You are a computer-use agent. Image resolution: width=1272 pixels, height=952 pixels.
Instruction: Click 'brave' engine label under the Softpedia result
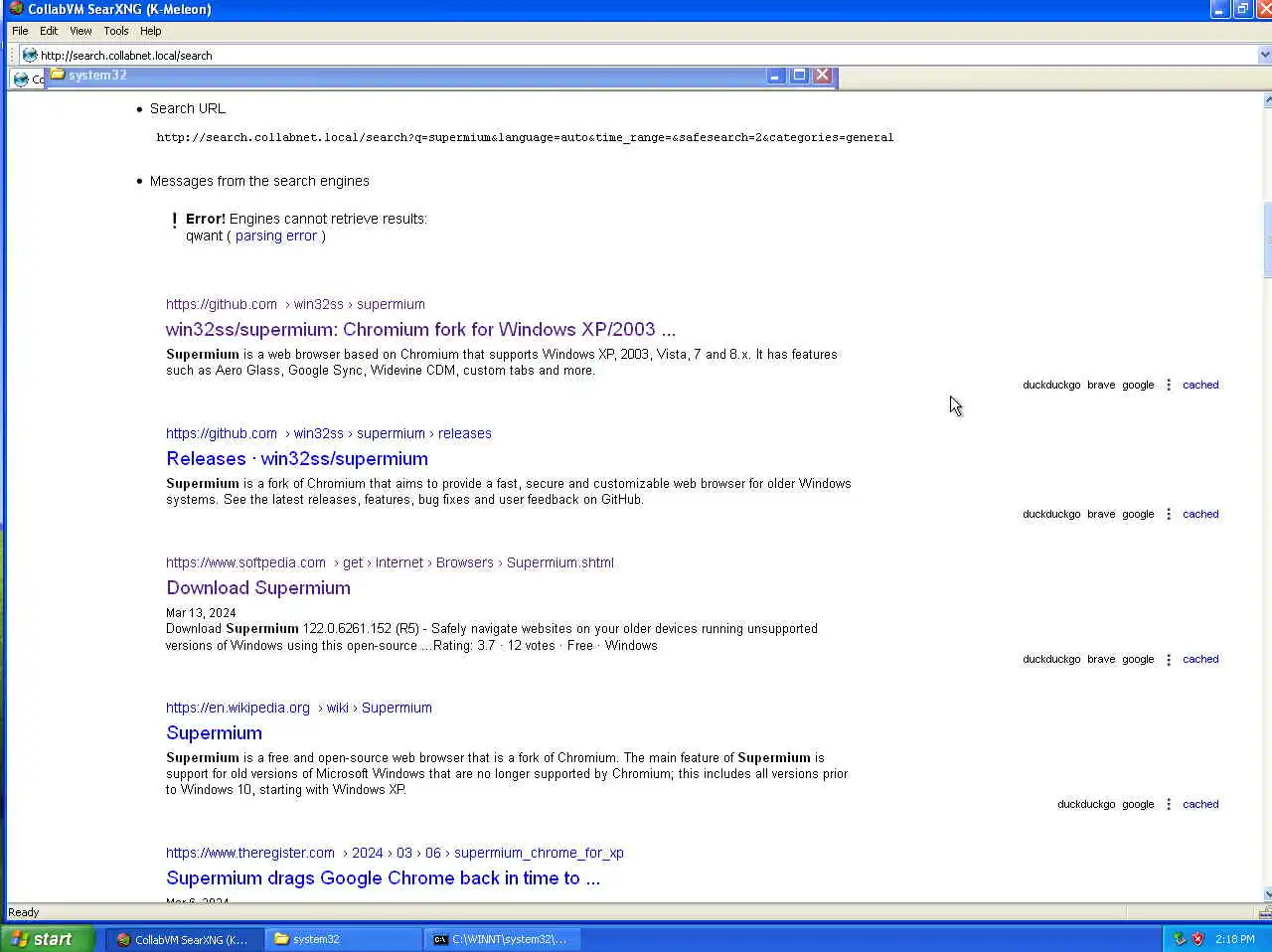[1101, 659]
